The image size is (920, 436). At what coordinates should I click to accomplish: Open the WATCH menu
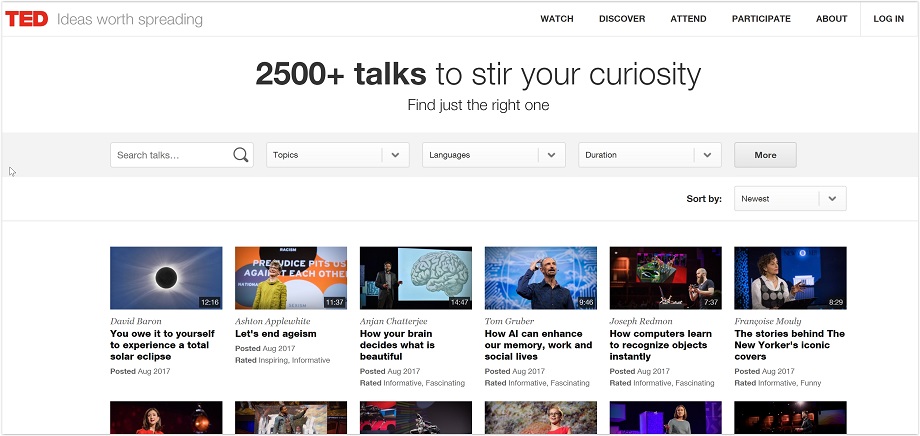(557, 19)
